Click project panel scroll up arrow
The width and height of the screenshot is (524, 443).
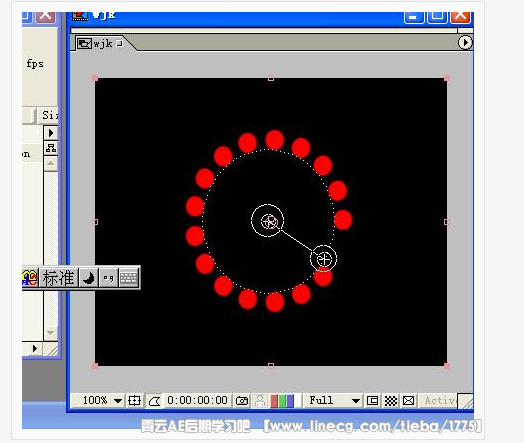pyautogui.click(x=50, y=163)
